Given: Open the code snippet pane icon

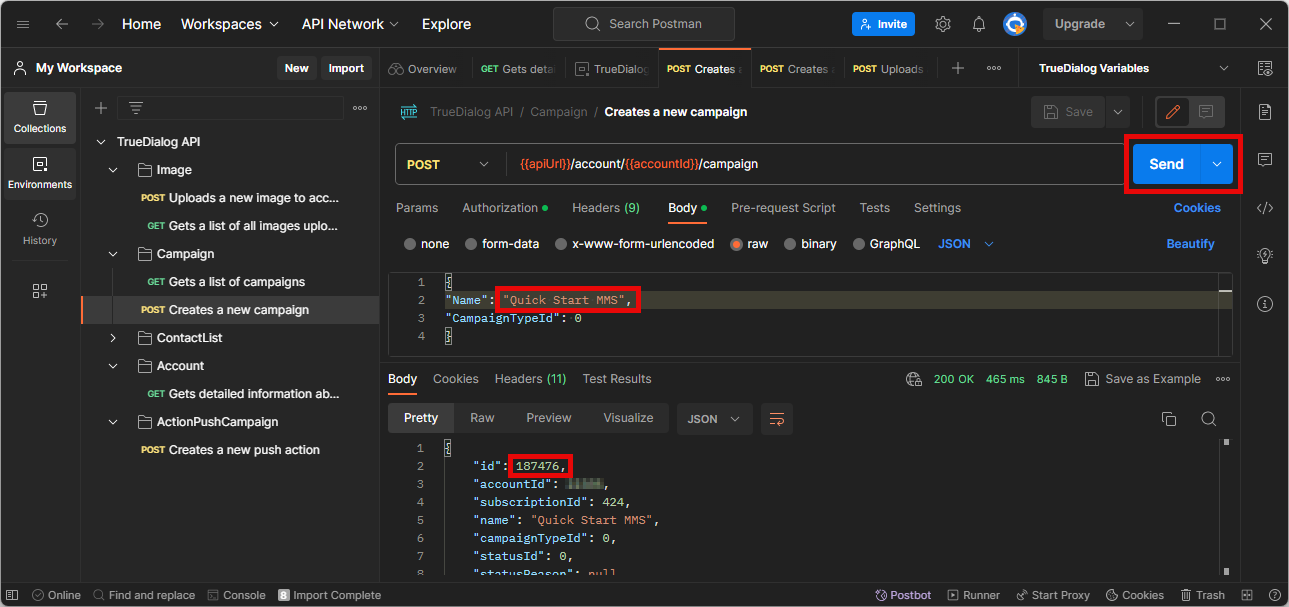Looking at the screenshot, I should coord(1265,208).
